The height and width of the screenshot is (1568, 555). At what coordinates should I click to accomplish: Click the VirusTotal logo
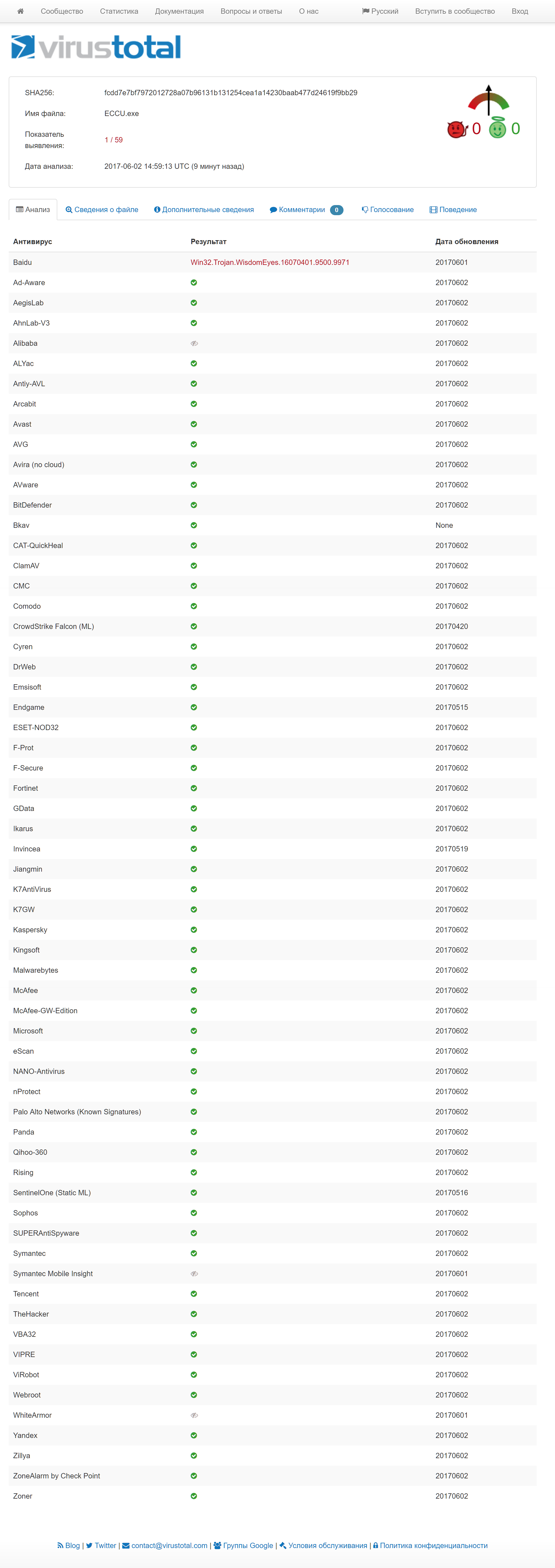coord(96,47)
